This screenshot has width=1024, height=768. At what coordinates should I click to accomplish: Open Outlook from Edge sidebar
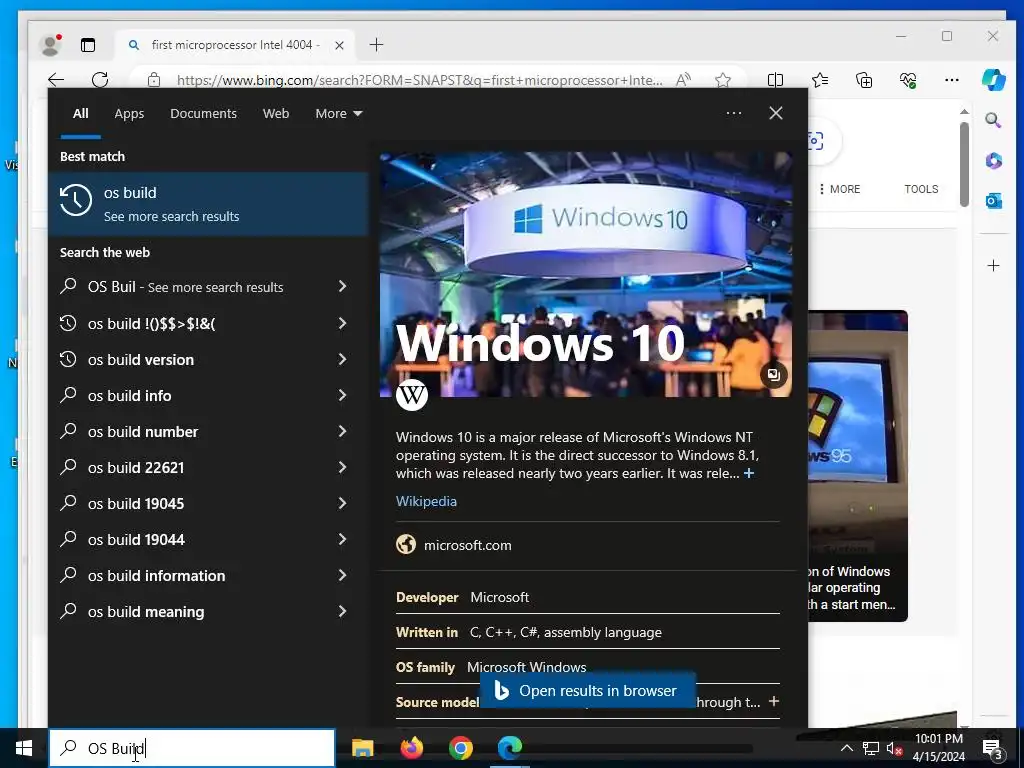pyautogui.click(x=993, y=200)
